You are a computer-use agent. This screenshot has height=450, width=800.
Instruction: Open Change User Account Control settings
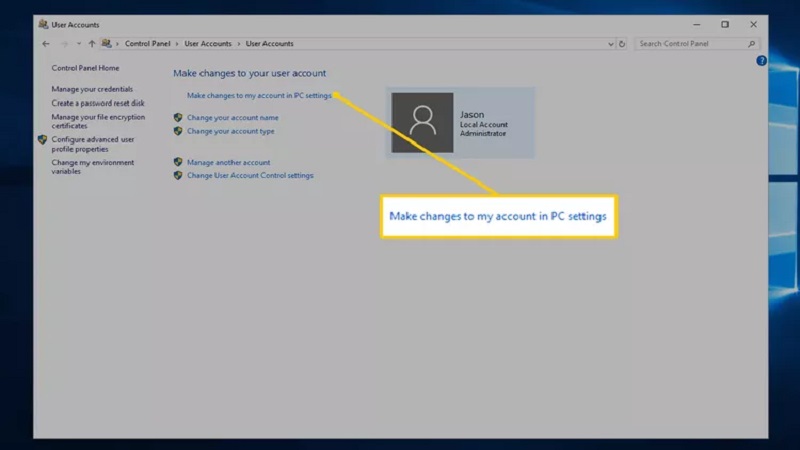click(250, 175)
